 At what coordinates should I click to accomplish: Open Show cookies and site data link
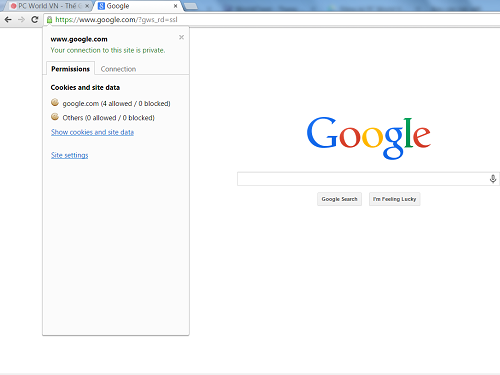(x=92, y=132)
